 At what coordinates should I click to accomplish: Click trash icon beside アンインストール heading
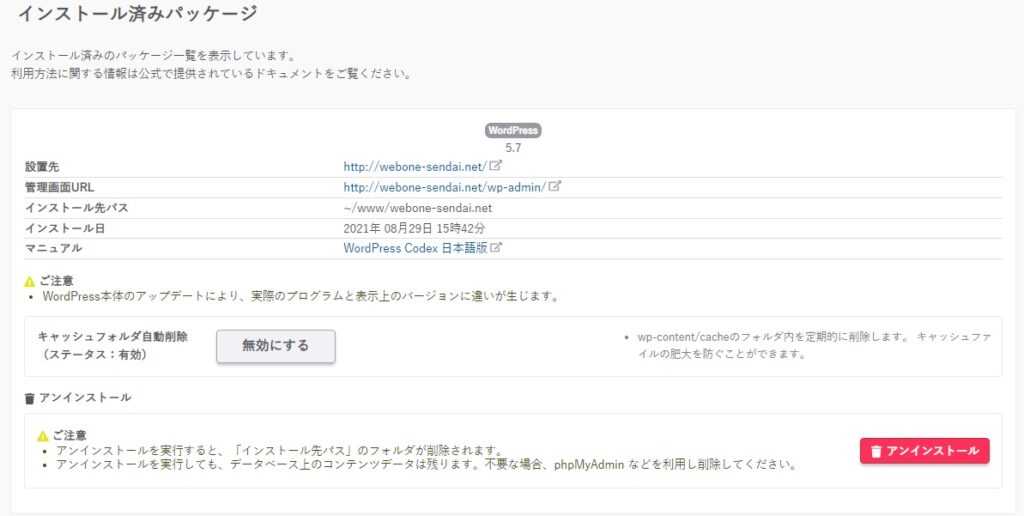click(29, 398)
